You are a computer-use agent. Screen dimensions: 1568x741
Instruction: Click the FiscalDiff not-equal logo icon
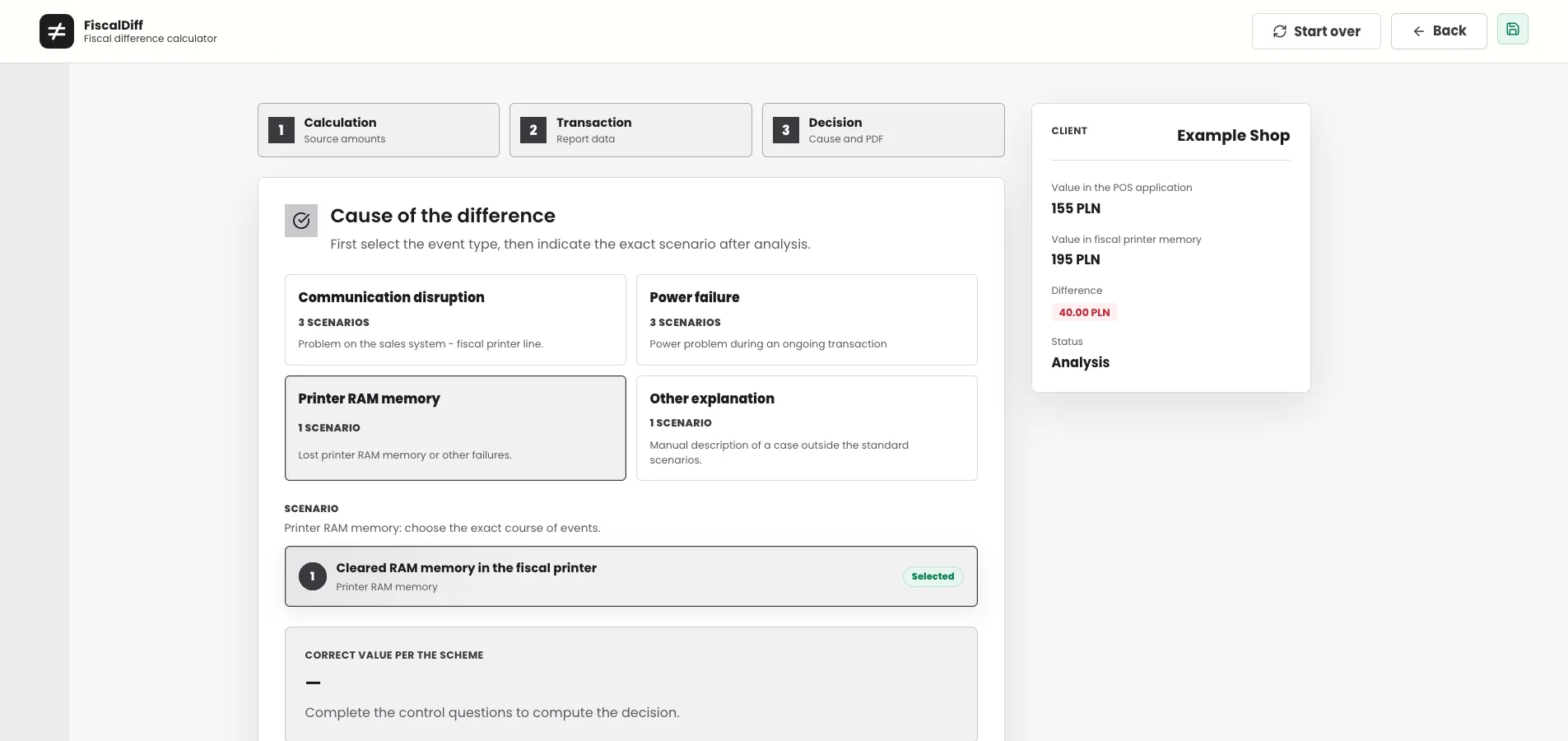coord(57,31)
